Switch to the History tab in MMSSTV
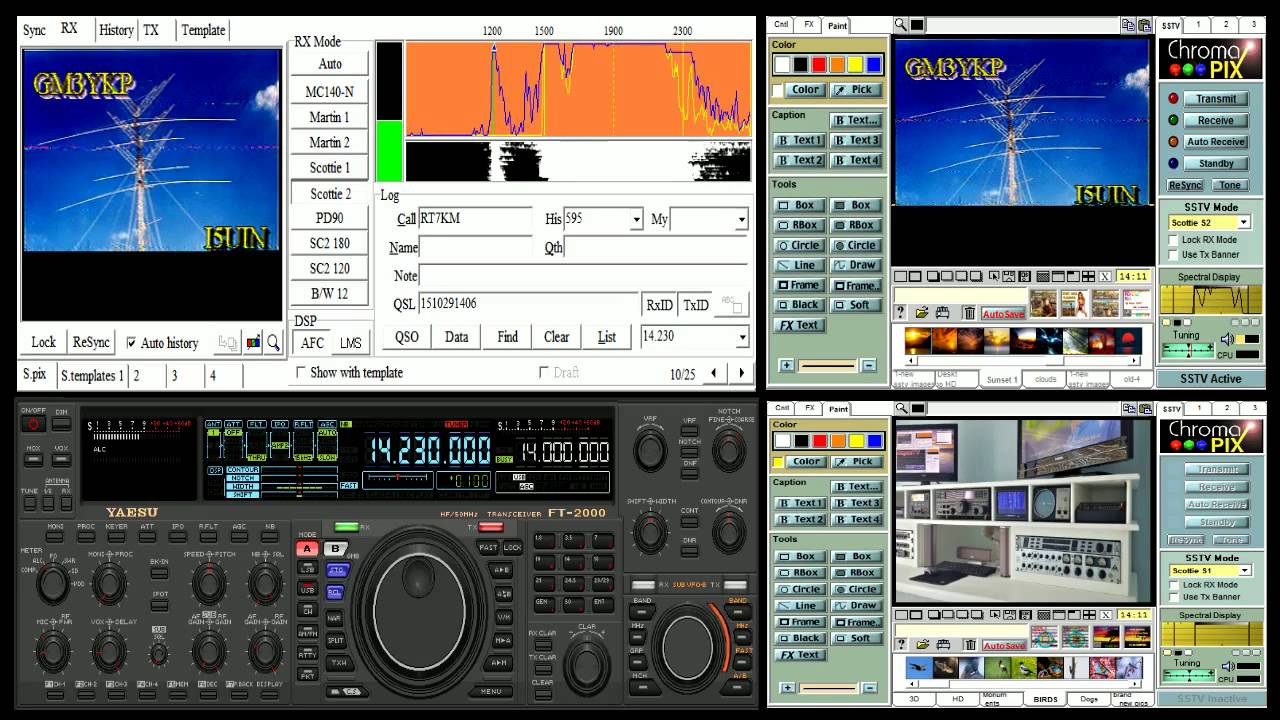The height and width of the screenshot is (720, 1280). coord(116,30)
